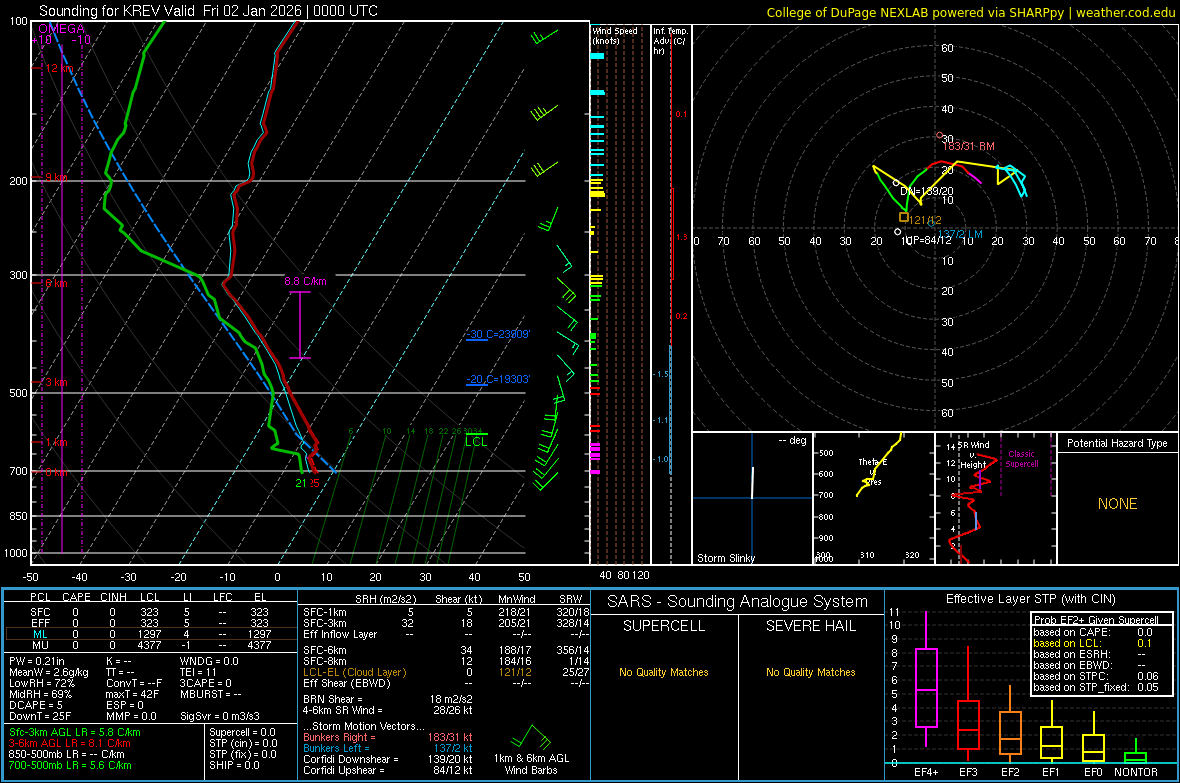
Task: Select the red EF3 box plot
Action: tap(968, 706)
